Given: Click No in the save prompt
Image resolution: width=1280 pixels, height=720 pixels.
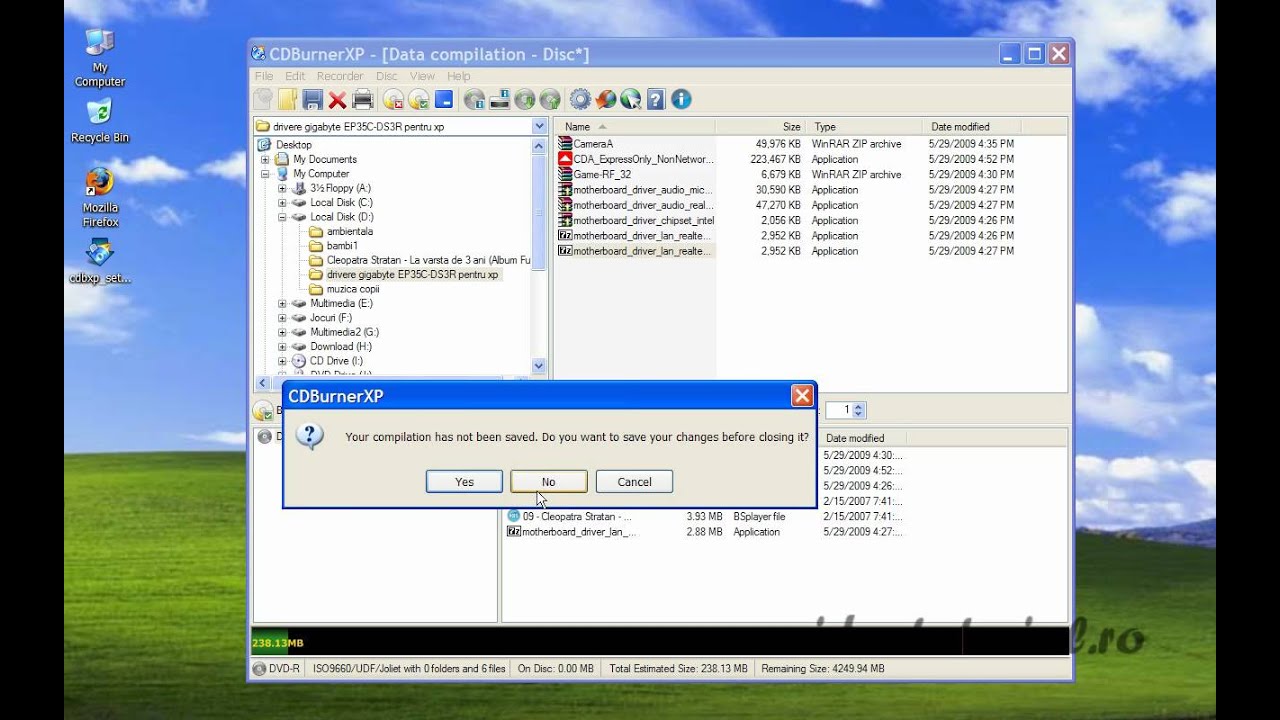Looking at the screenshot, I should [x=548, y=482].
